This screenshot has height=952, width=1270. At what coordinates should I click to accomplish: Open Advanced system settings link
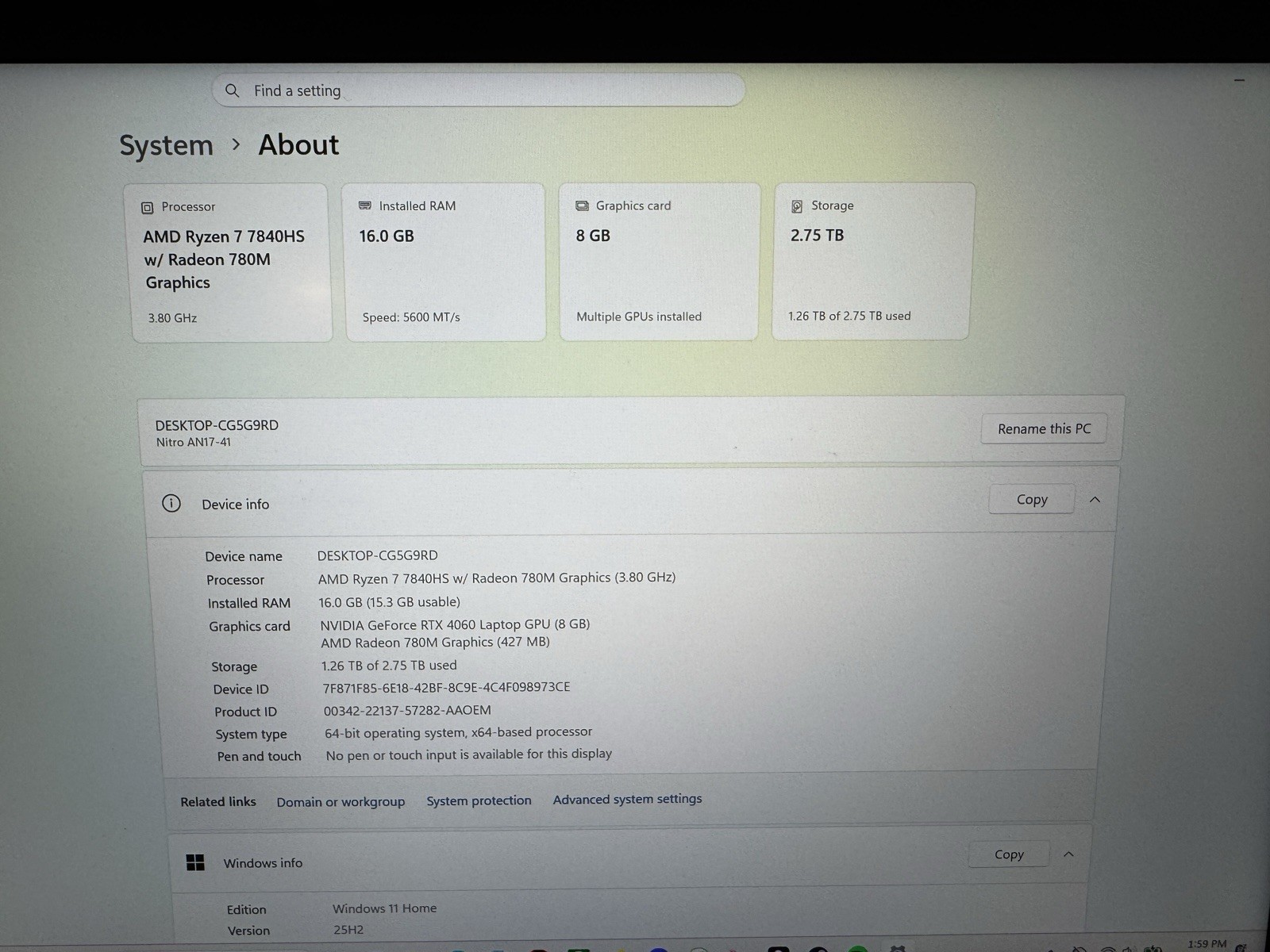click(x=627, y=799)
